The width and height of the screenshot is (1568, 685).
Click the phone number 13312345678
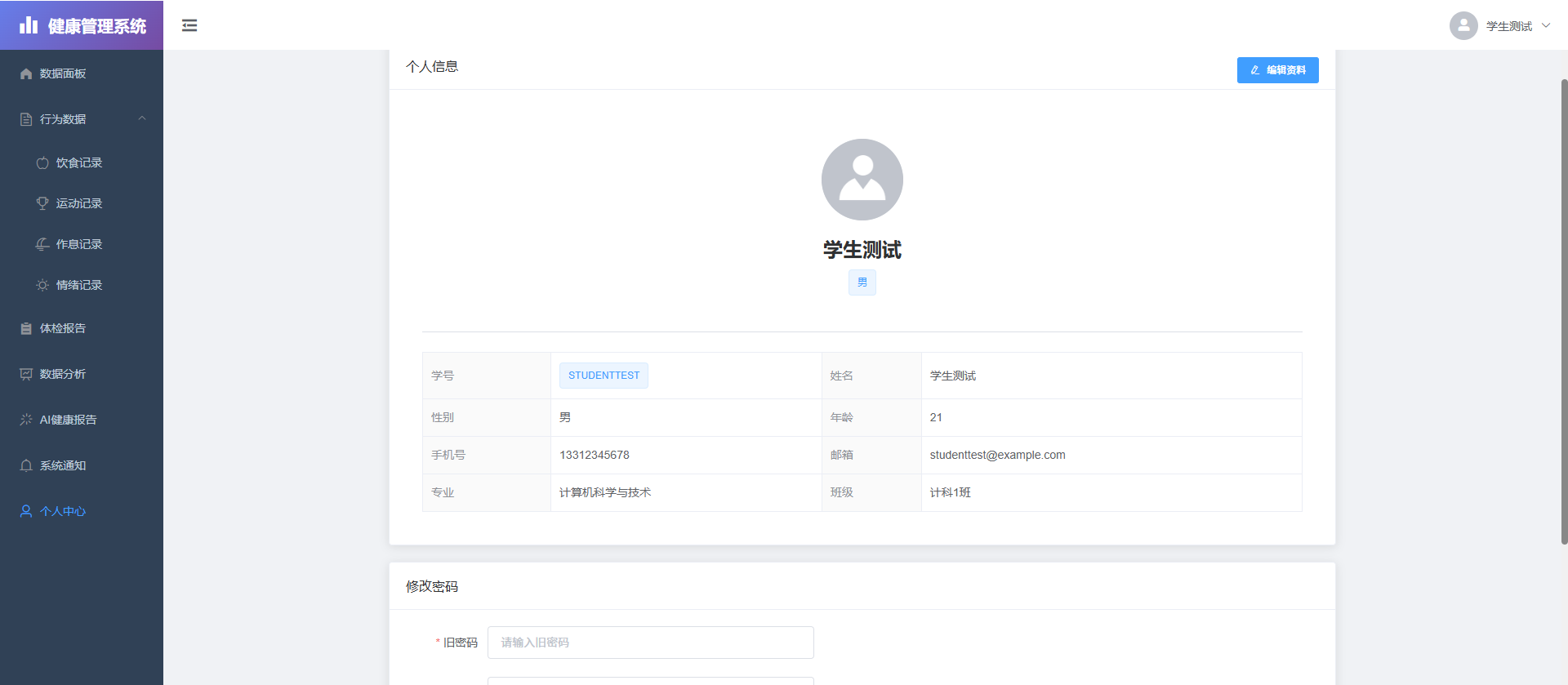595,455
